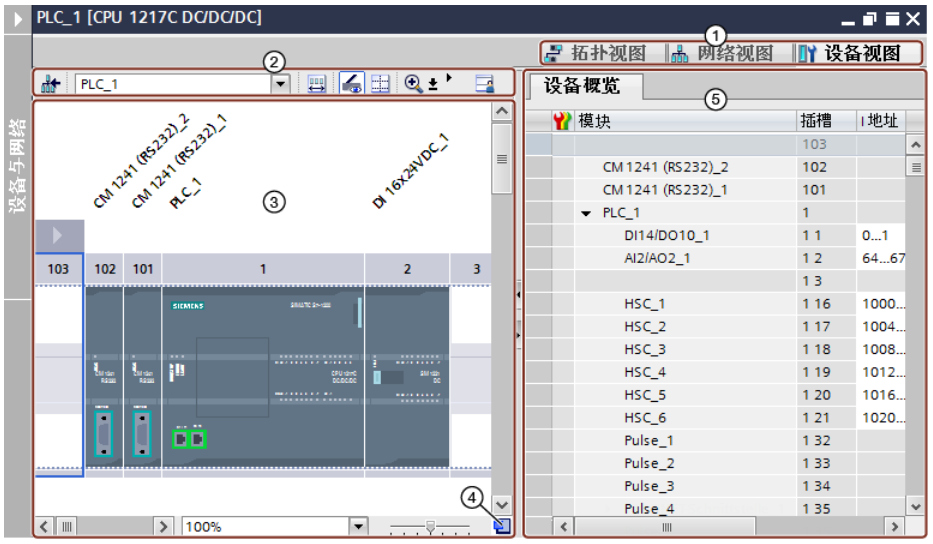Select the Pulse_3 row
Image resolution: width=933 pixels, height=544 pixels.
716,486
